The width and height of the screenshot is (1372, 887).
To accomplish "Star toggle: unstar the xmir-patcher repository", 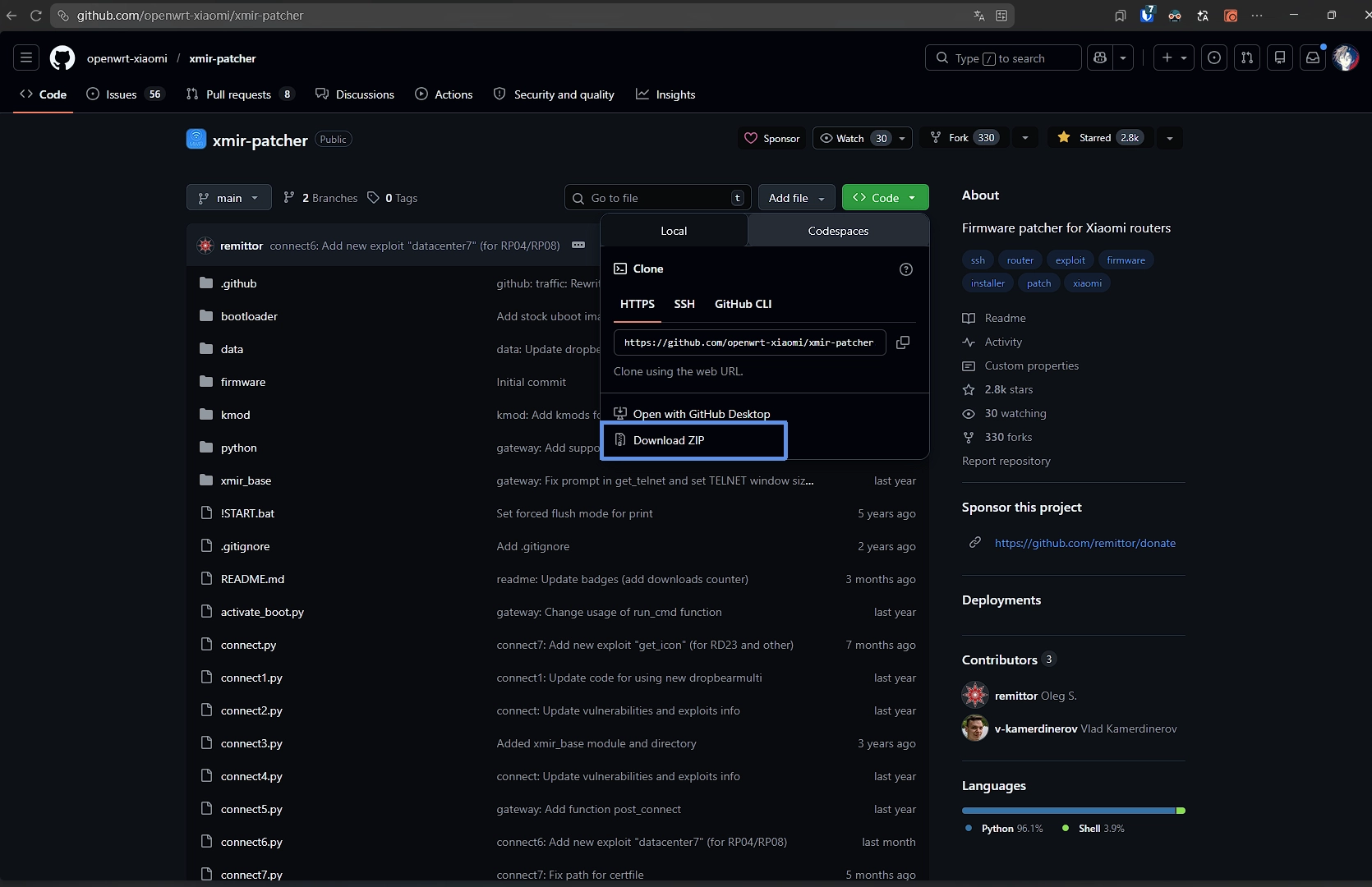I will click(x=1101, y=138).
